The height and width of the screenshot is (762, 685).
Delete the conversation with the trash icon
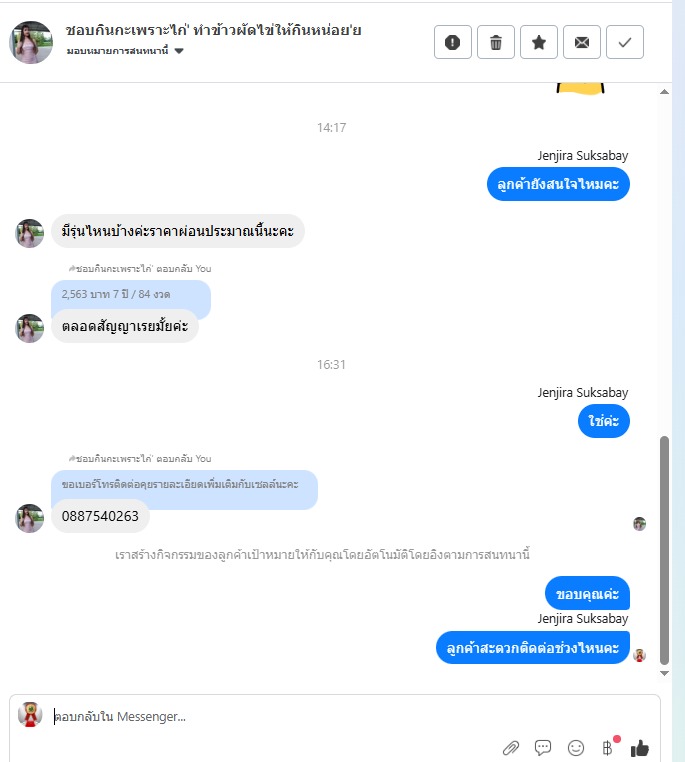pyautogui.click(x=496, y=42)
